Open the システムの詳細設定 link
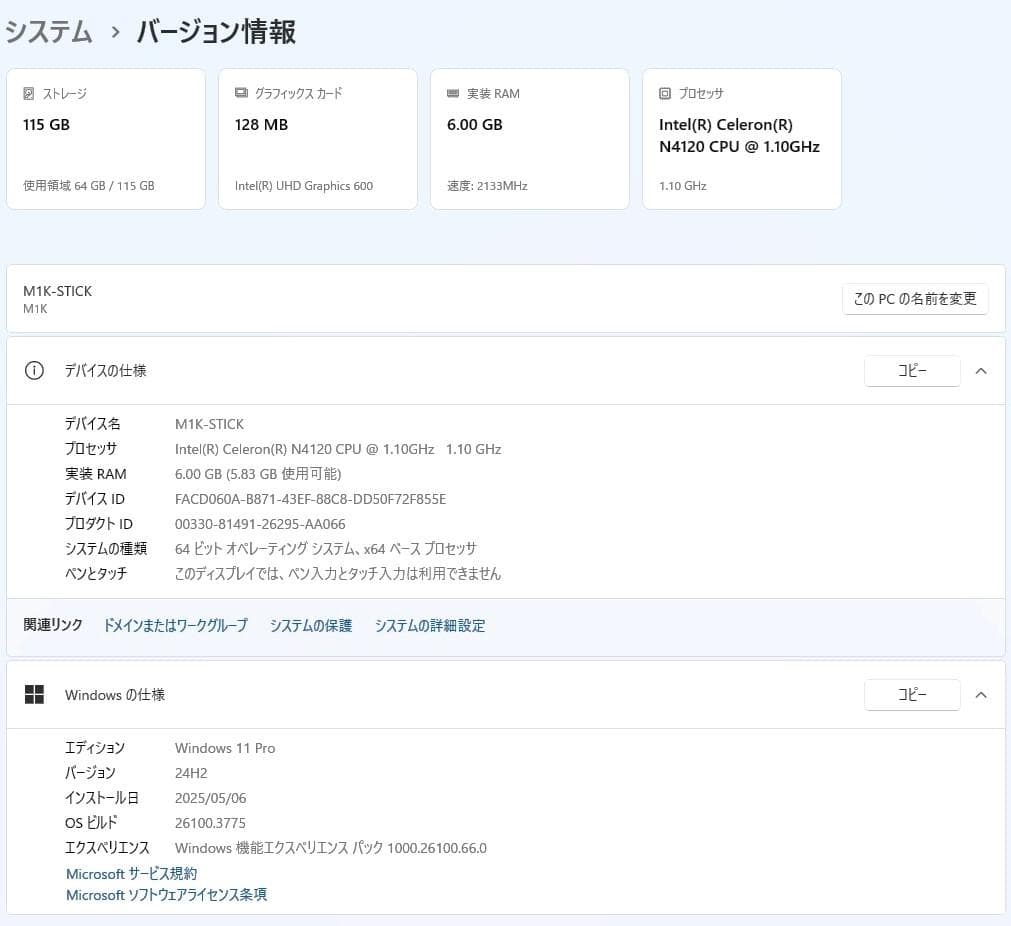This screenshot has height=926, width=1011. [429, 624]
